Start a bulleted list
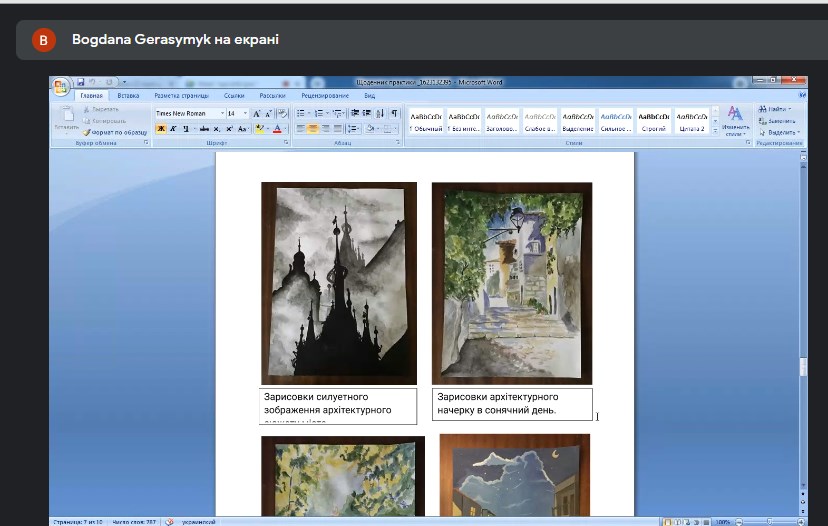Screen dimensions: 828x526 (x=300, y=113)
